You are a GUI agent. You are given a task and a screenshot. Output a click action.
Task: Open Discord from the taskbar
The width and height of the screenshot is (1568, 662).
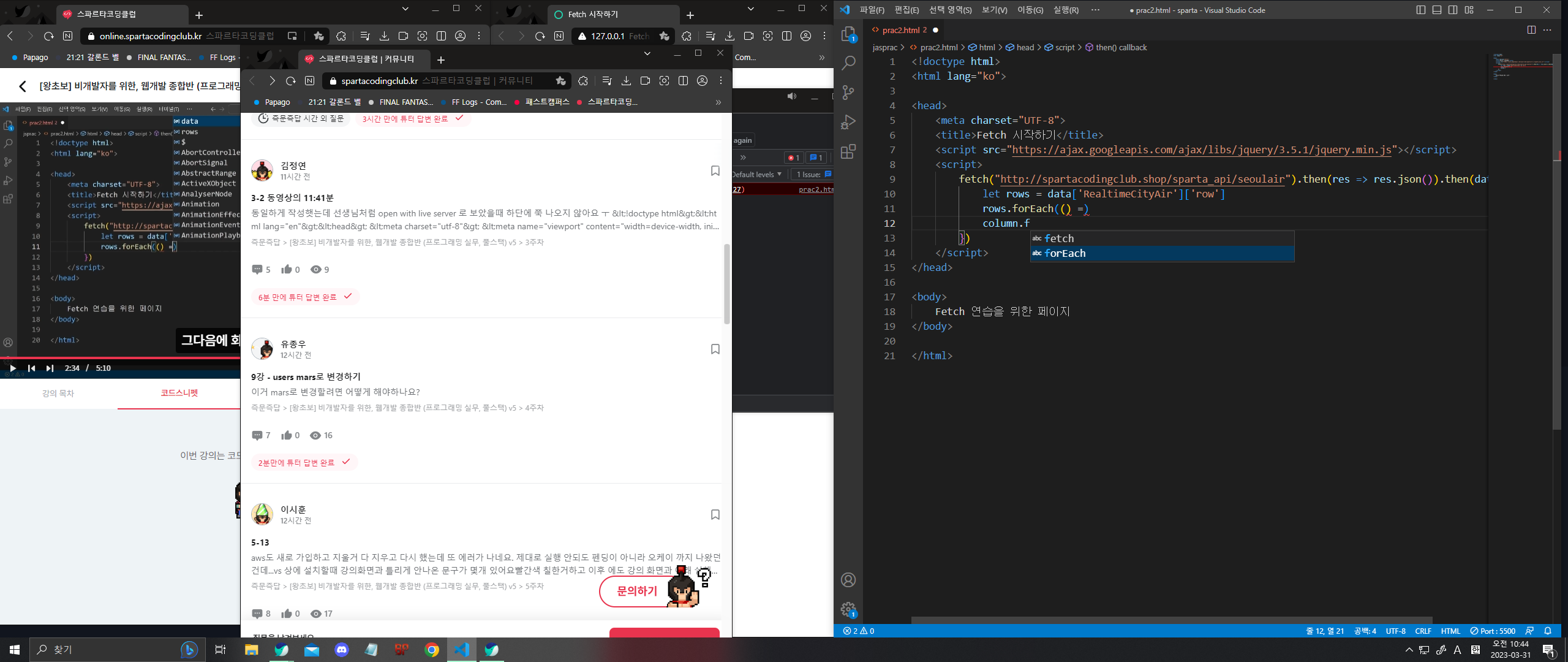click(342, 650)
